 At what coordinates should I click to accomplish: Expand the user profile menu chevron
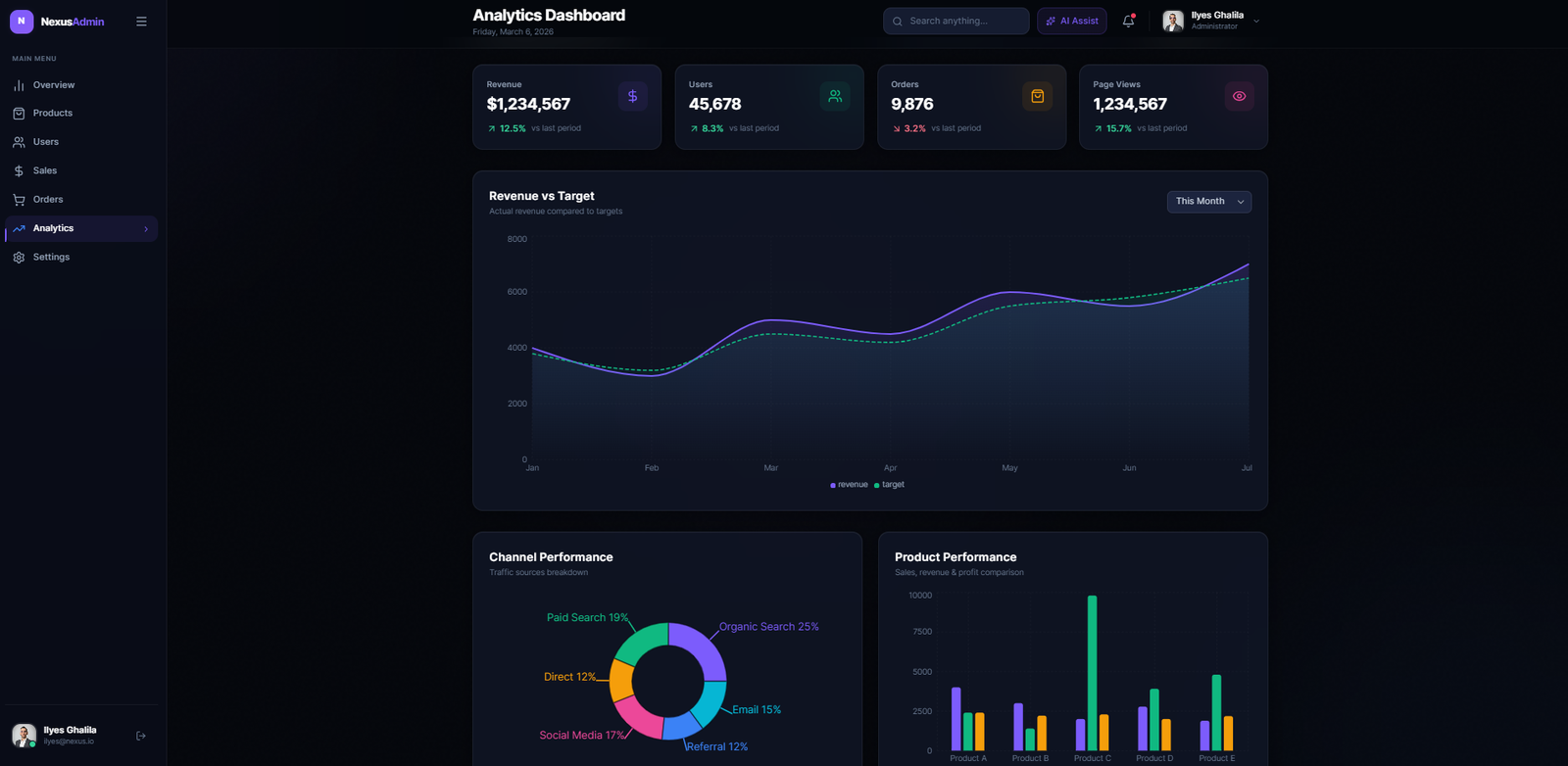click(1256, 21)
